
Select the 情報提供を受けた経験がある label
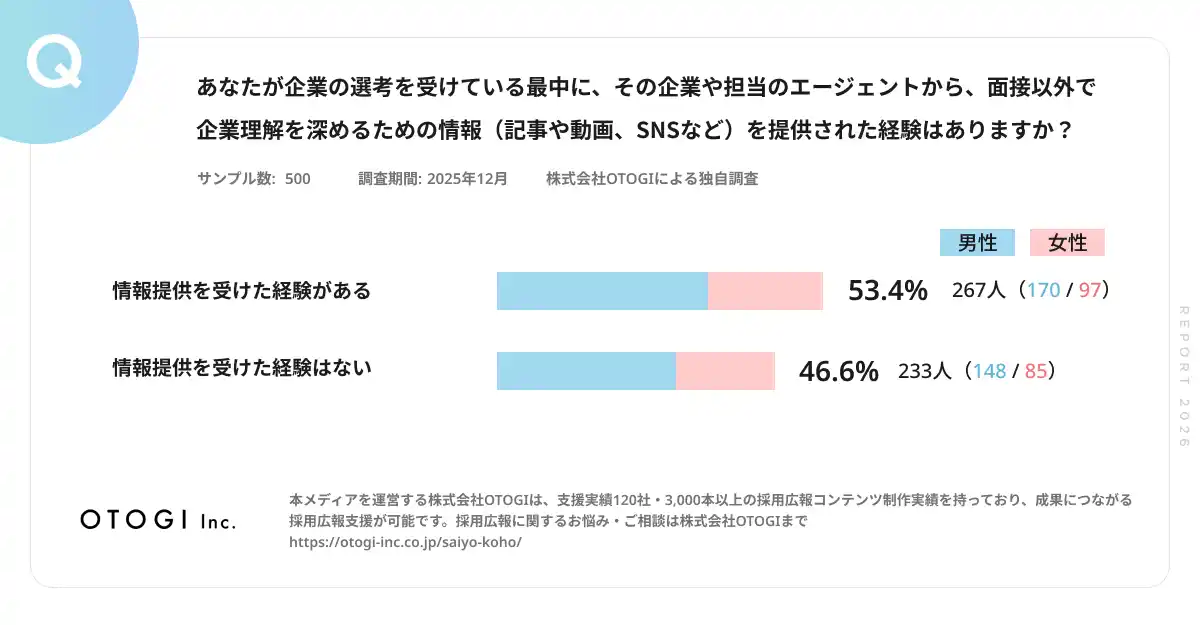coord(242,291)
